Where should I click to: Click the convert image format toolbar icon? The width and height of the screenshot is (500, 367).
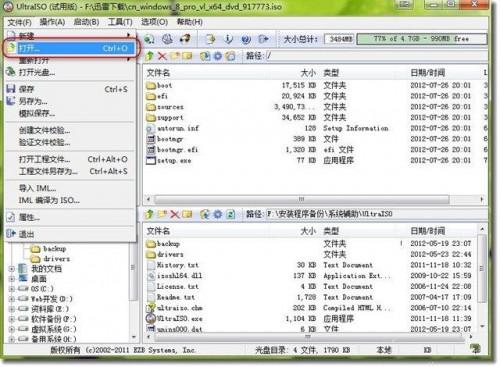[210, 39]
